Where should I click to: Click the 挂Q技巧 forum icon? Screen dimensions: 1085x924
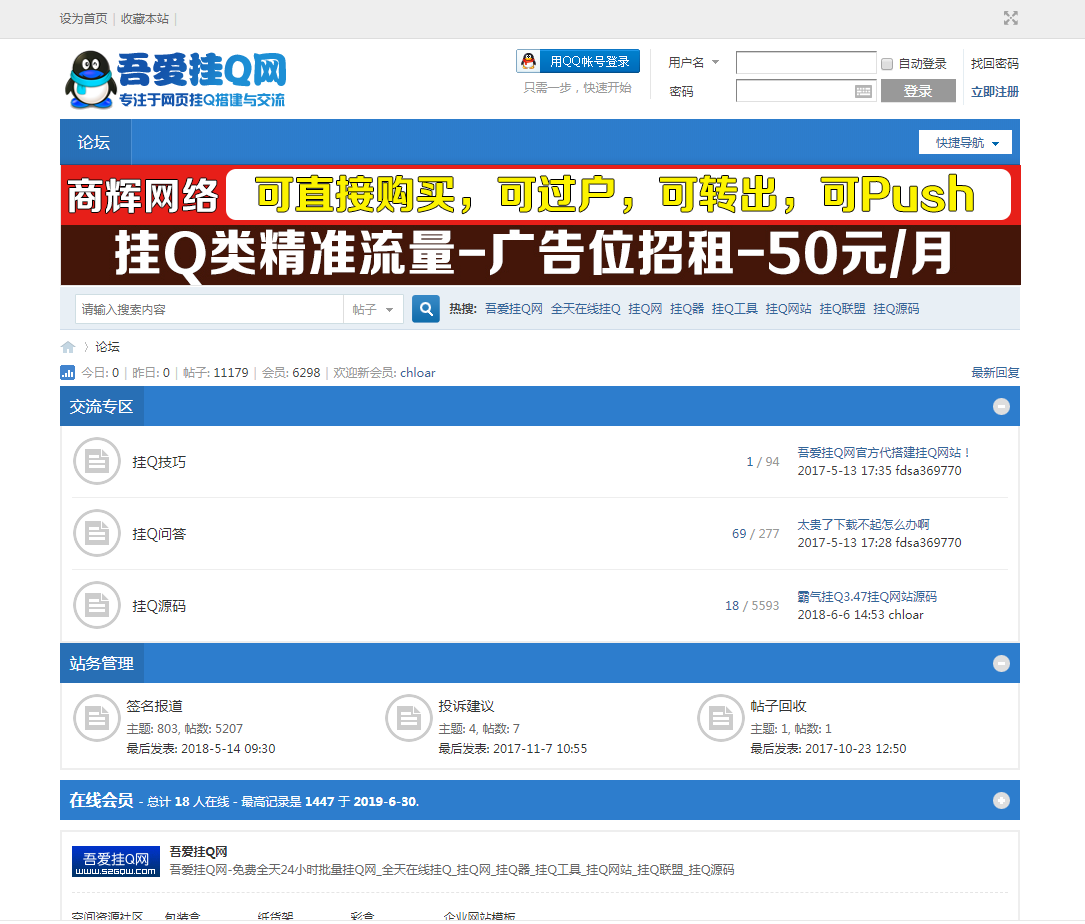pos(96,462)
